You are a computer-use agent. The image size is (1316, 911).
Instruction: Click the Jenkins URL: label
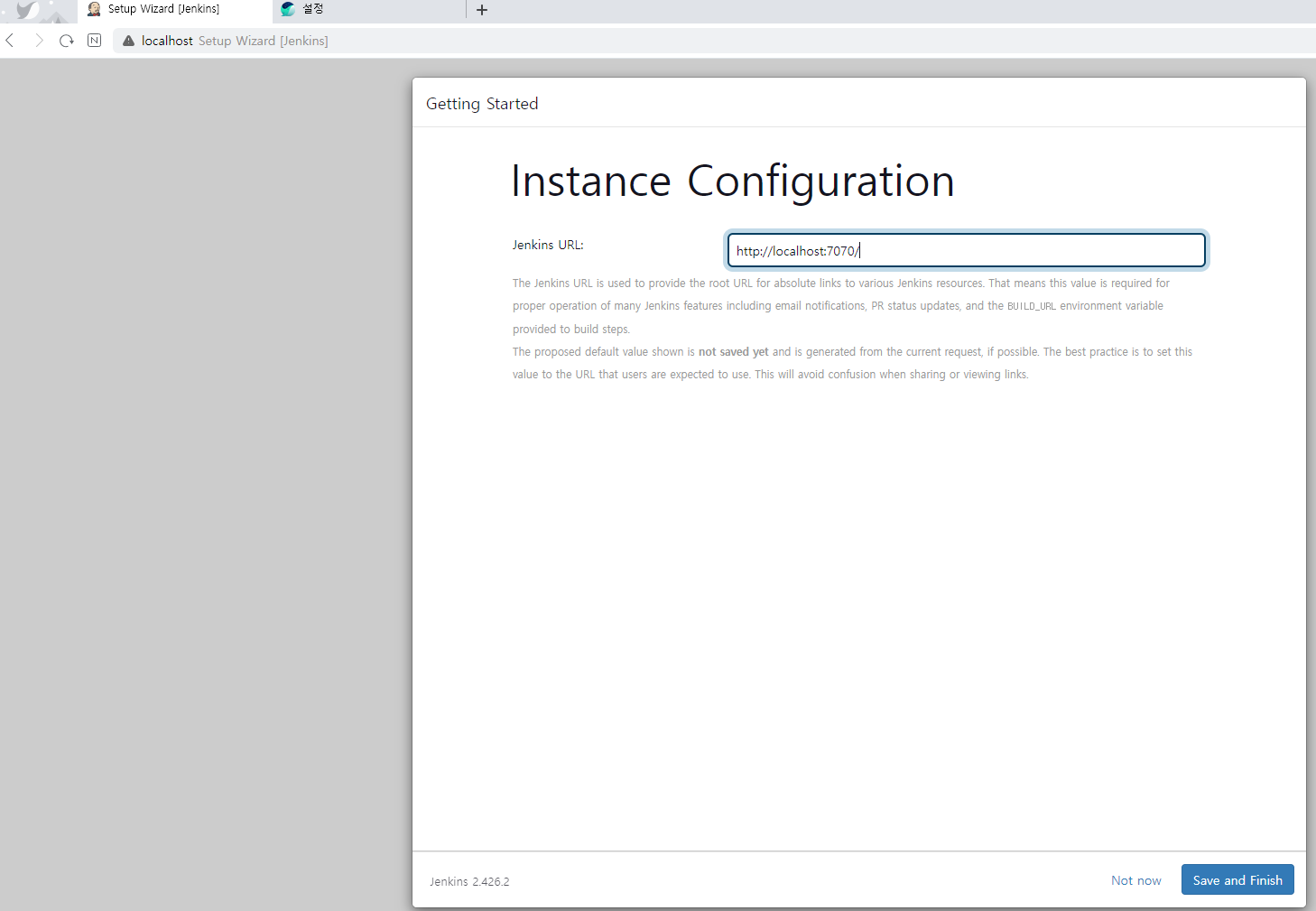click(548, 245)
